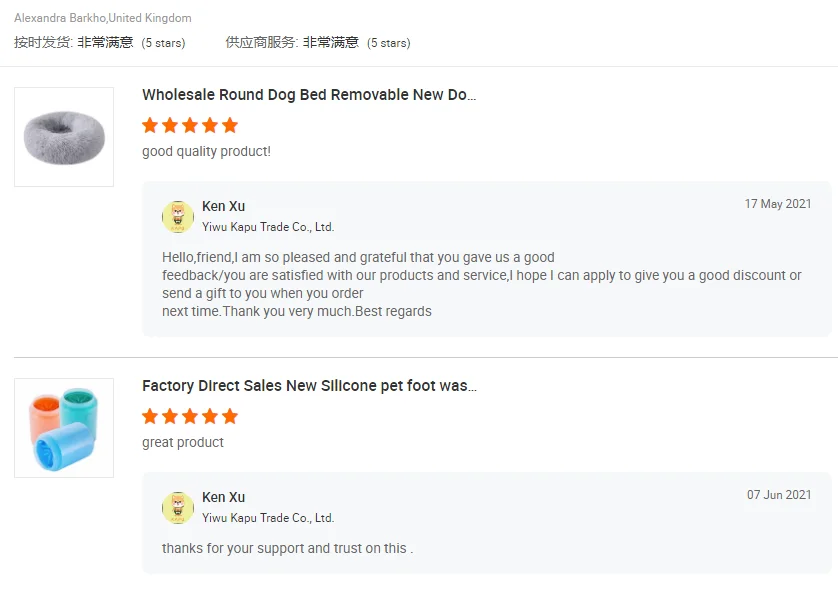Image resolution: width=838 pixels, height=594 pixels.
Task: Click the gray round dog bed thumbnail
Action: click(64, 137)
